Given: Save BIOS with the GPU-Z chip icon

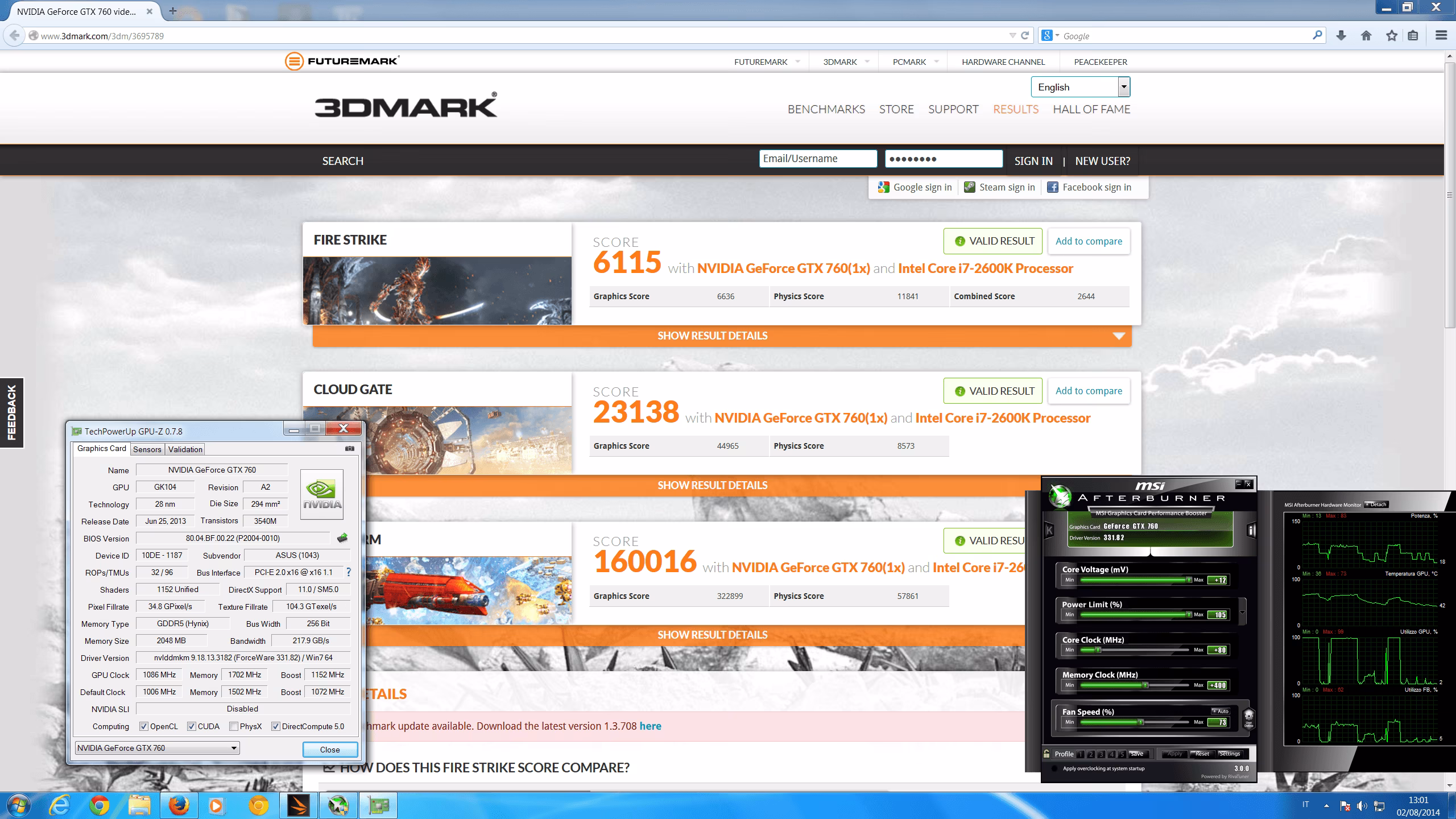Looking at the screenshot, I should click(x=342, y=538).
